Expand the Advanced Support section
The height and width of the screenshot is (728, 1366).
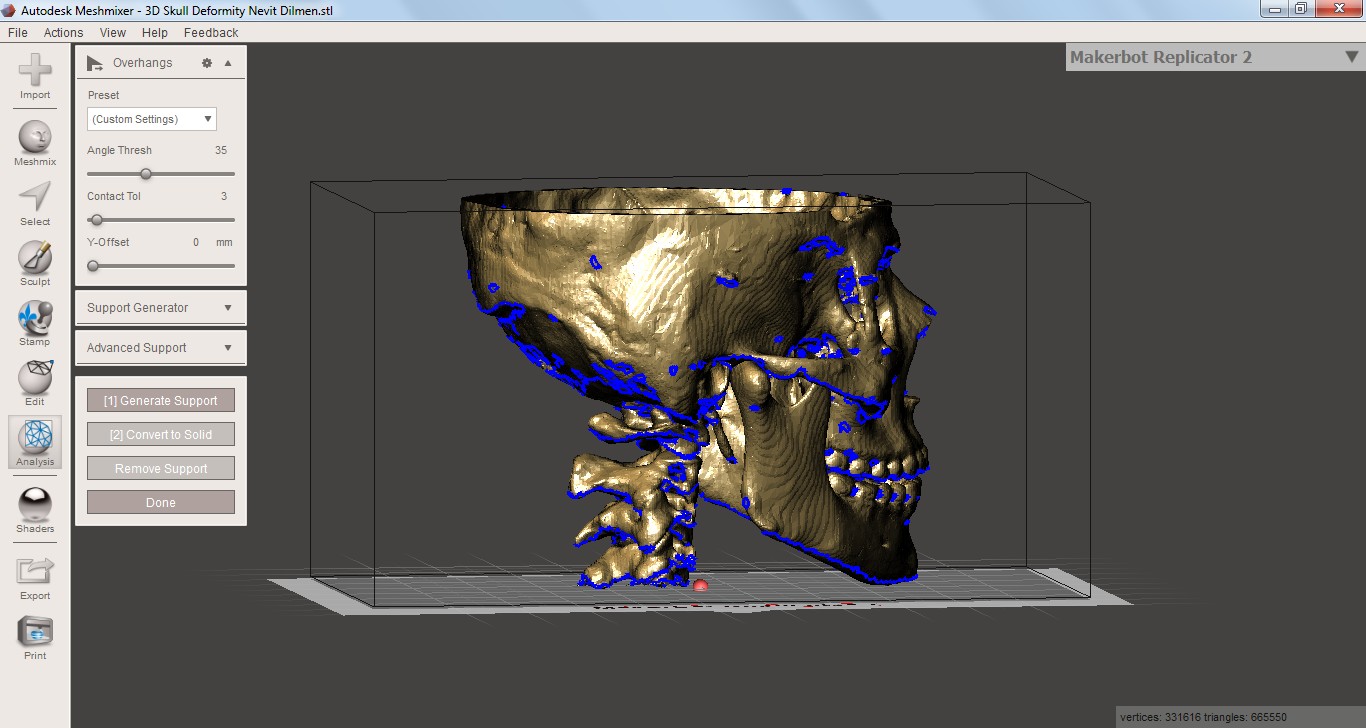160,347
